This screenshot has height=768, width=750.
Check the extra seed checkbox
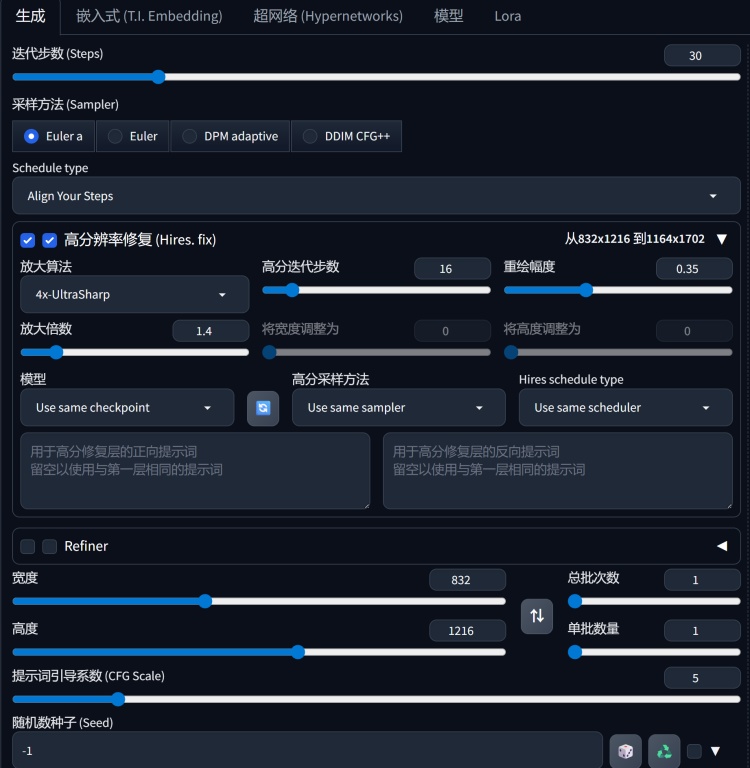pos(694,751)
